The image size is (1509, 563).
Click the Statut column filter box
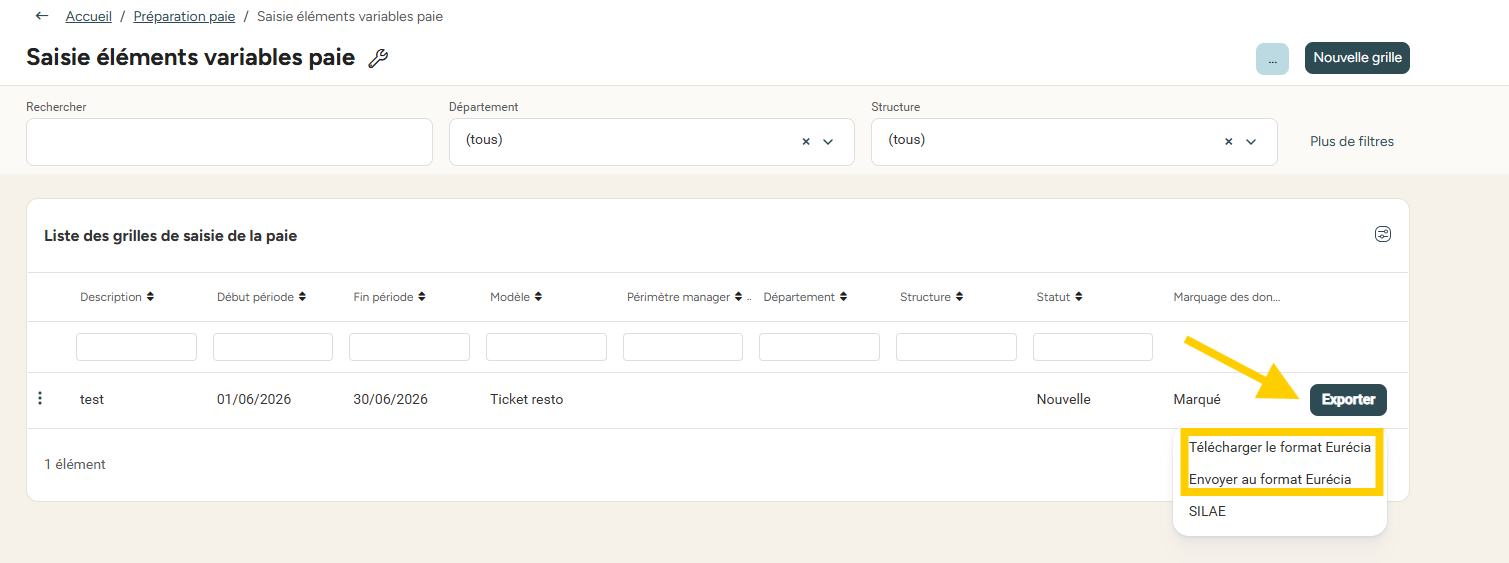point(1093,347)
